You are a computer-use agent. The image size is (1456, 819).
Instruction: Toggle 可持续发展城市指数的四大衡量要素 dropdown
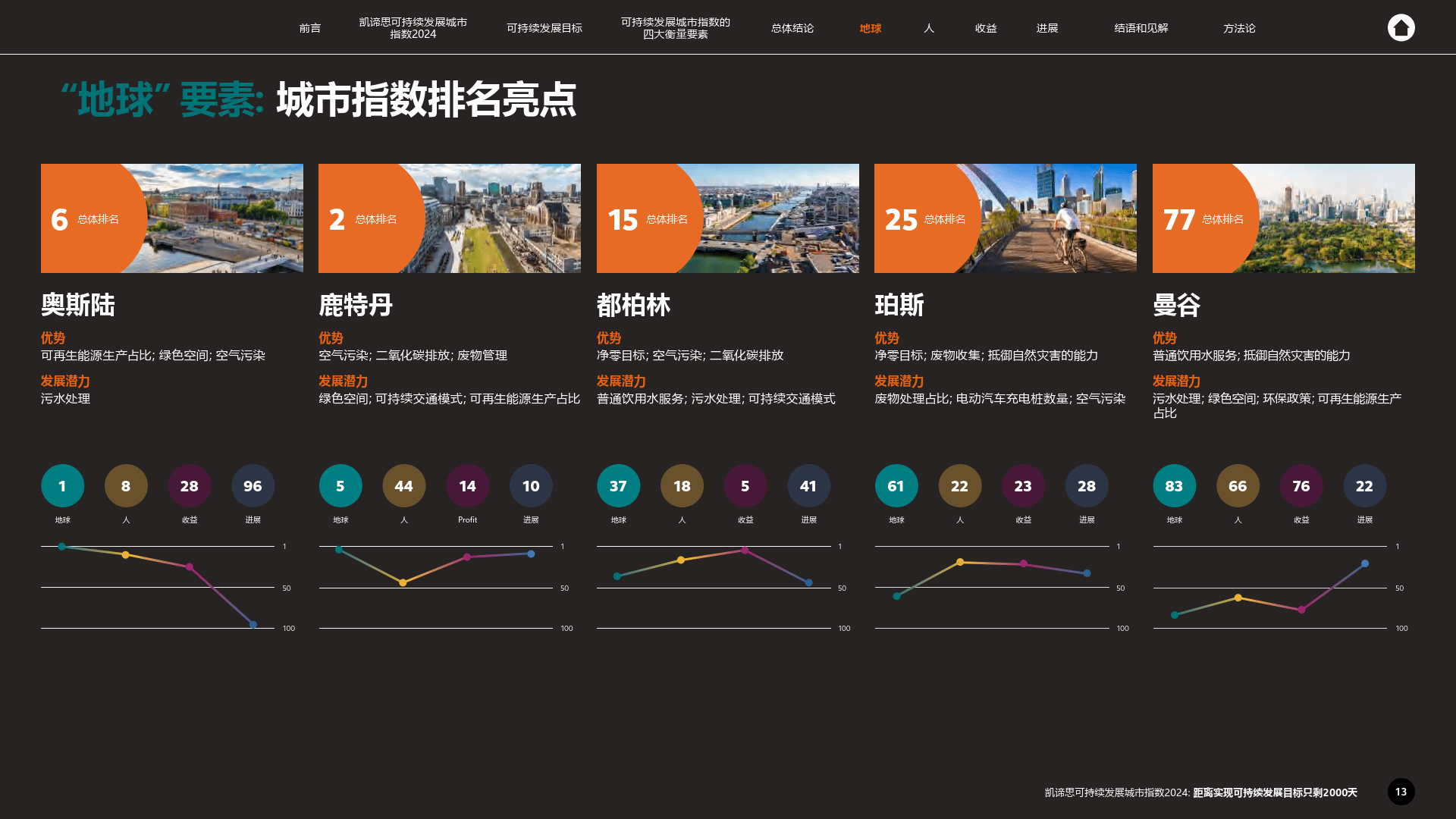pyautogui.click(x=675, y=28)
